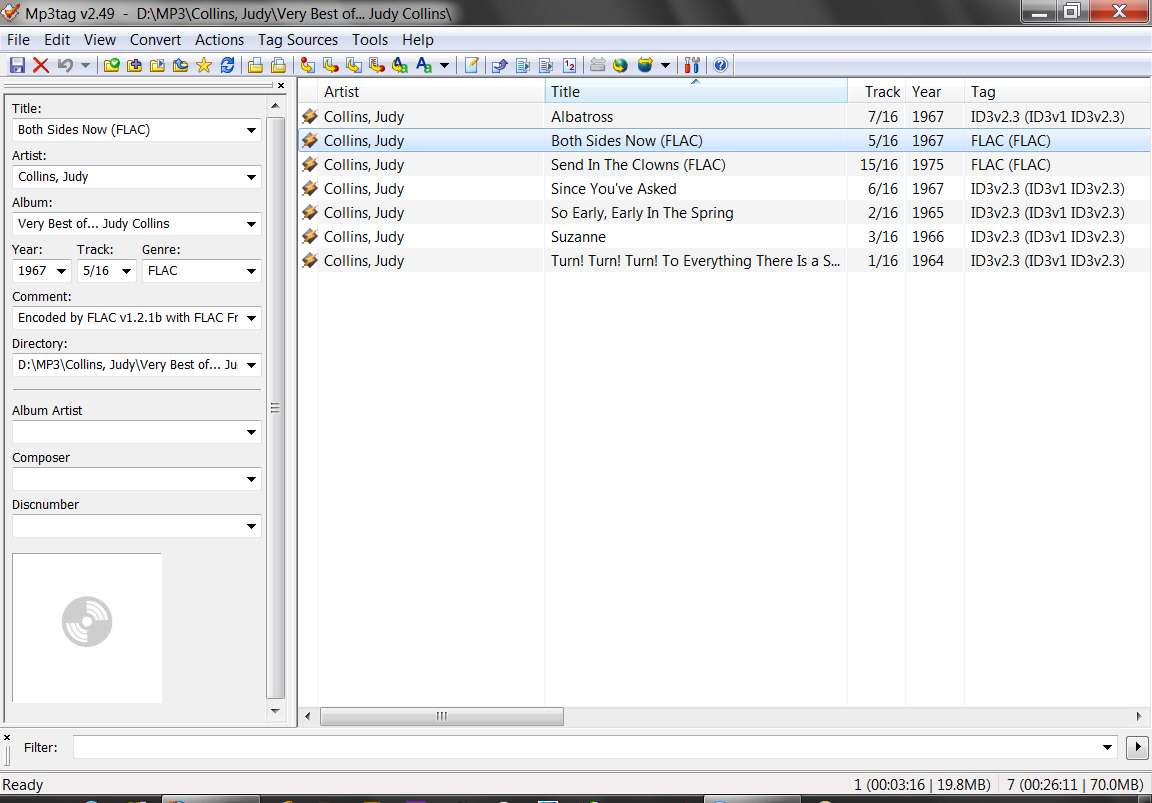Open the Genre dropdown showing FLAC
This screenshot has width=1152, height=803.
251,271
